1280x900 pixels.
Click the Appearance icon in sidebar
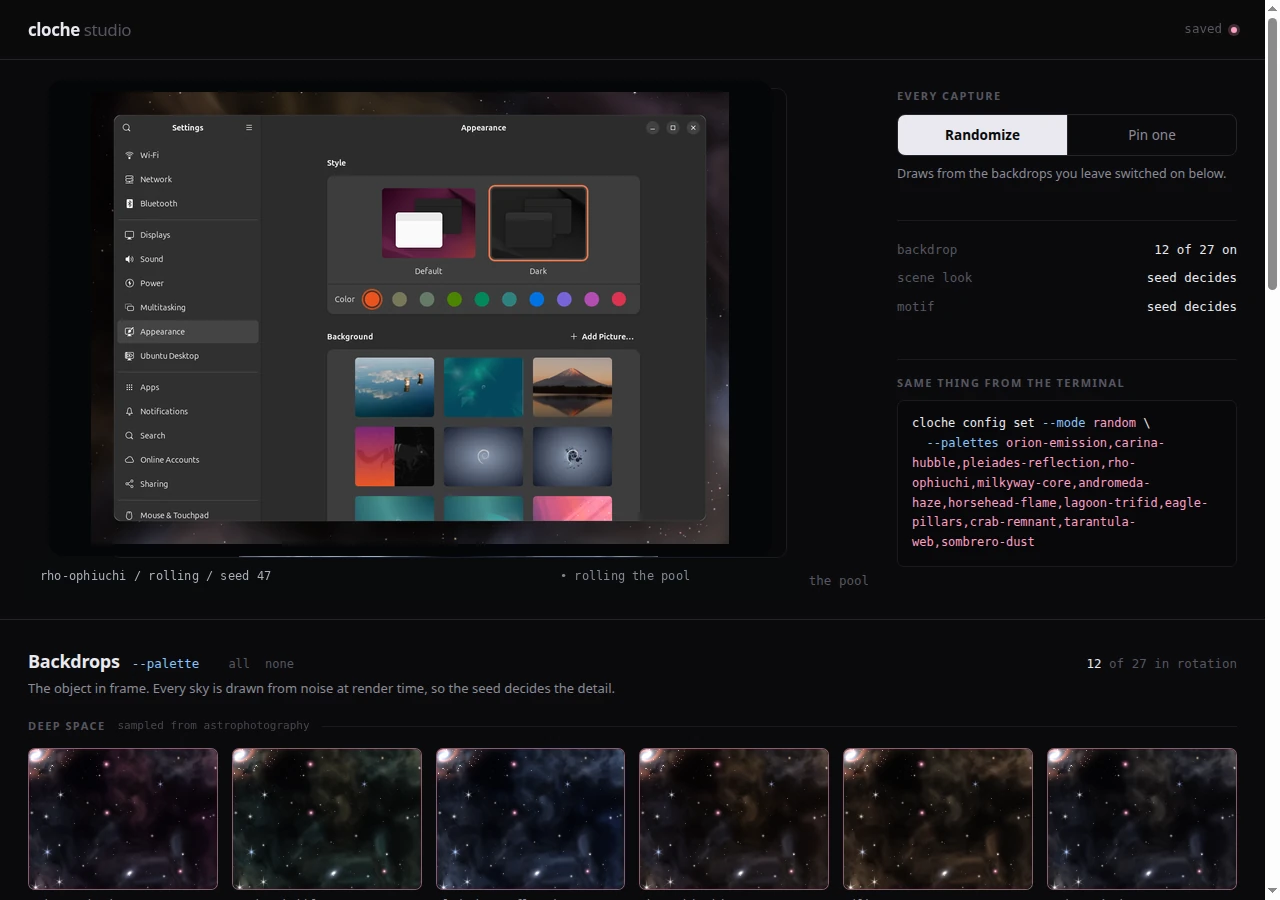pyautogui.click(x=129, y=331)
